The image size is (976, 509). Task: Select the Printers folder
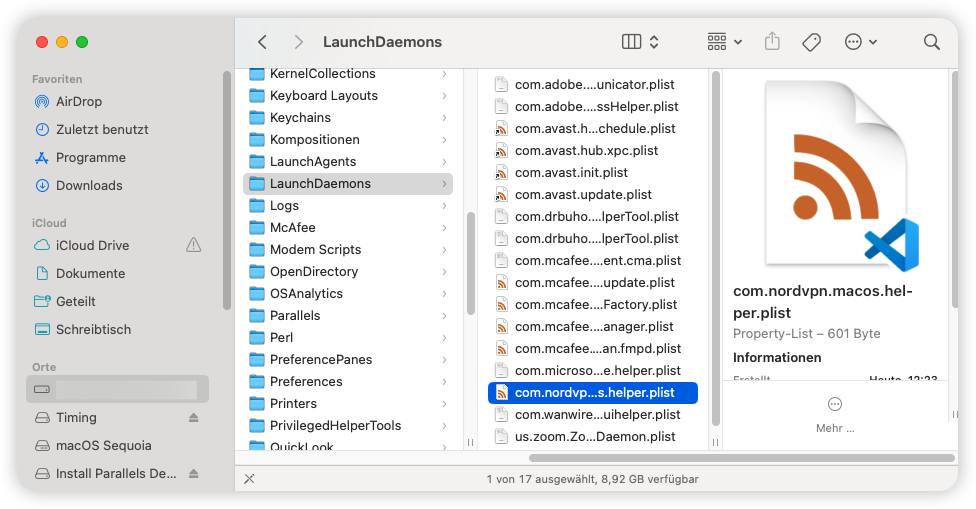[x=293, y=404]
